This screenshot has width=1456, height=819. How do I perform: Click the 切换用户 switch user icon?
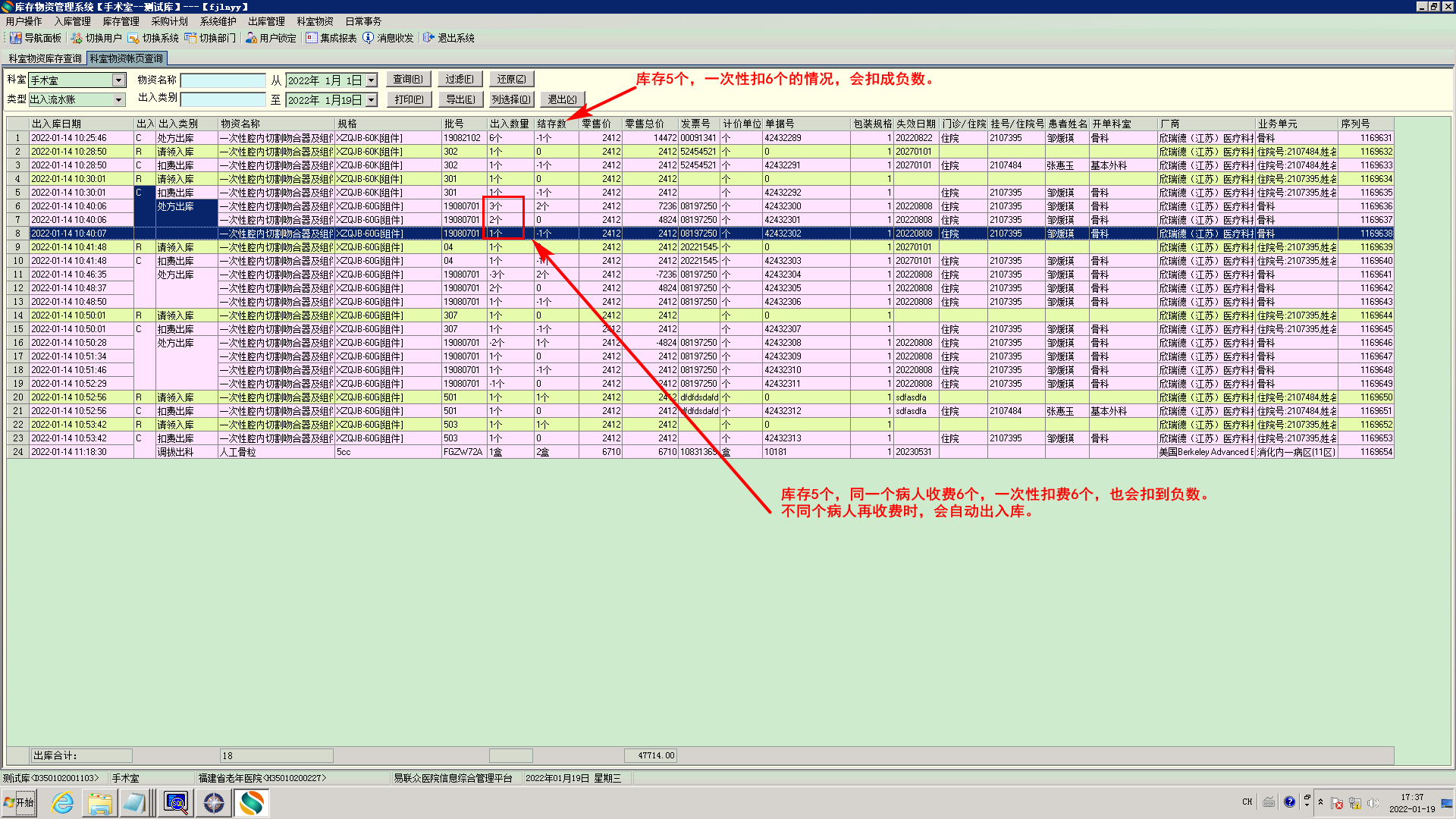click(77, 38)
